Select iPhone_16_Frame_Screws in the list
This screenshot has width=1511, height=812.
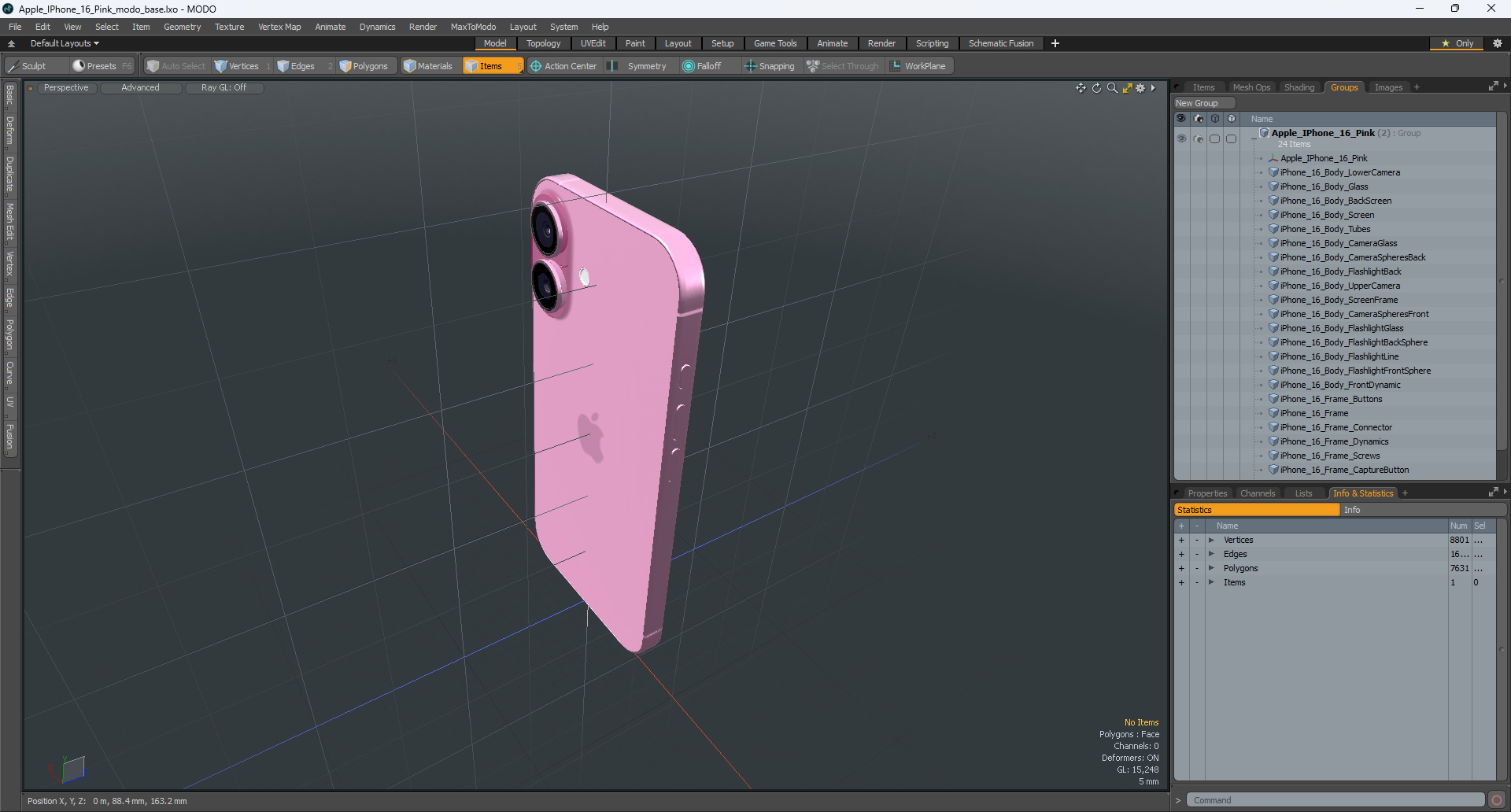pos(1330,456)
